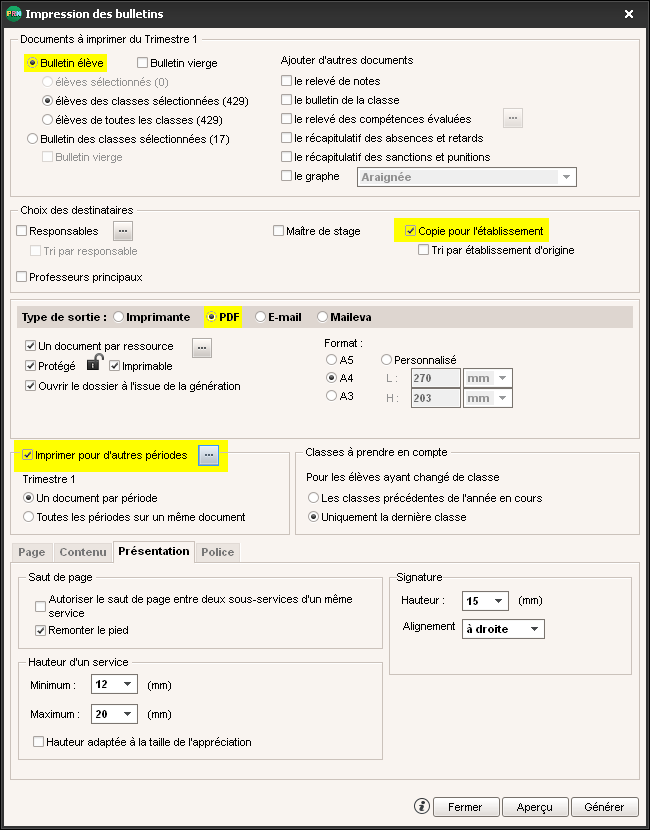Image resolution: width=650 pixels, height=830 pixels.
Task: Click the H height field showing 203
Action: point(436,398)
